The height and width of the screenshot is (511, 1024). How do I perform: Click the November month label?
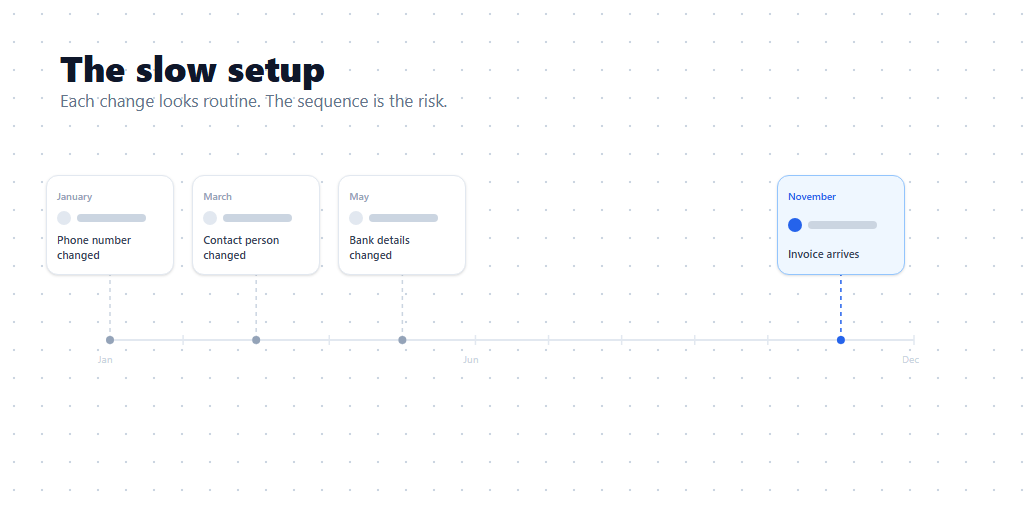(x=812, y=197)
